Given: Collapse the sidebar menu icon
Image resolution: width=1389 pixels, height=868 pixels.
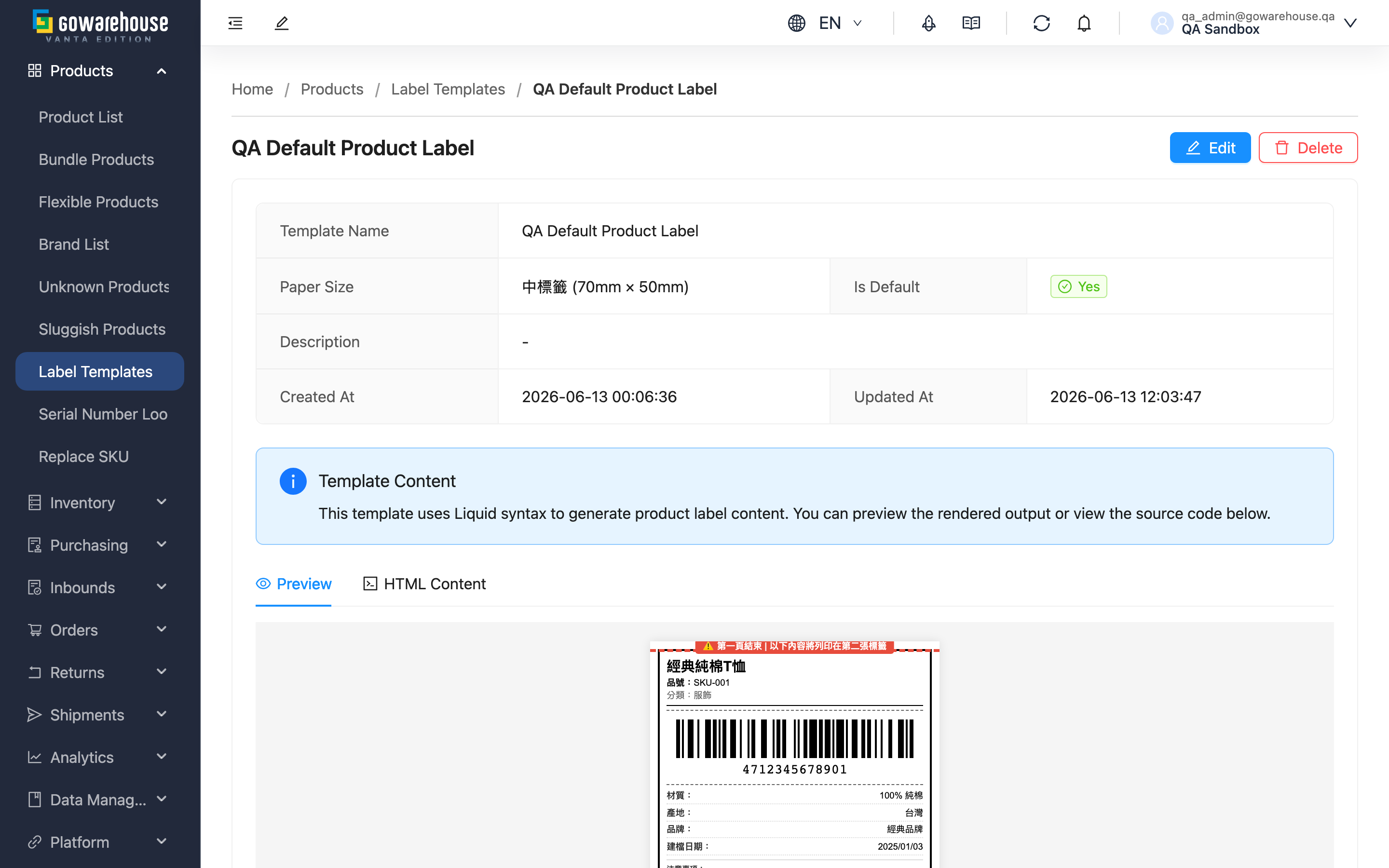Looking at the screenshot, I should [235, 23].
